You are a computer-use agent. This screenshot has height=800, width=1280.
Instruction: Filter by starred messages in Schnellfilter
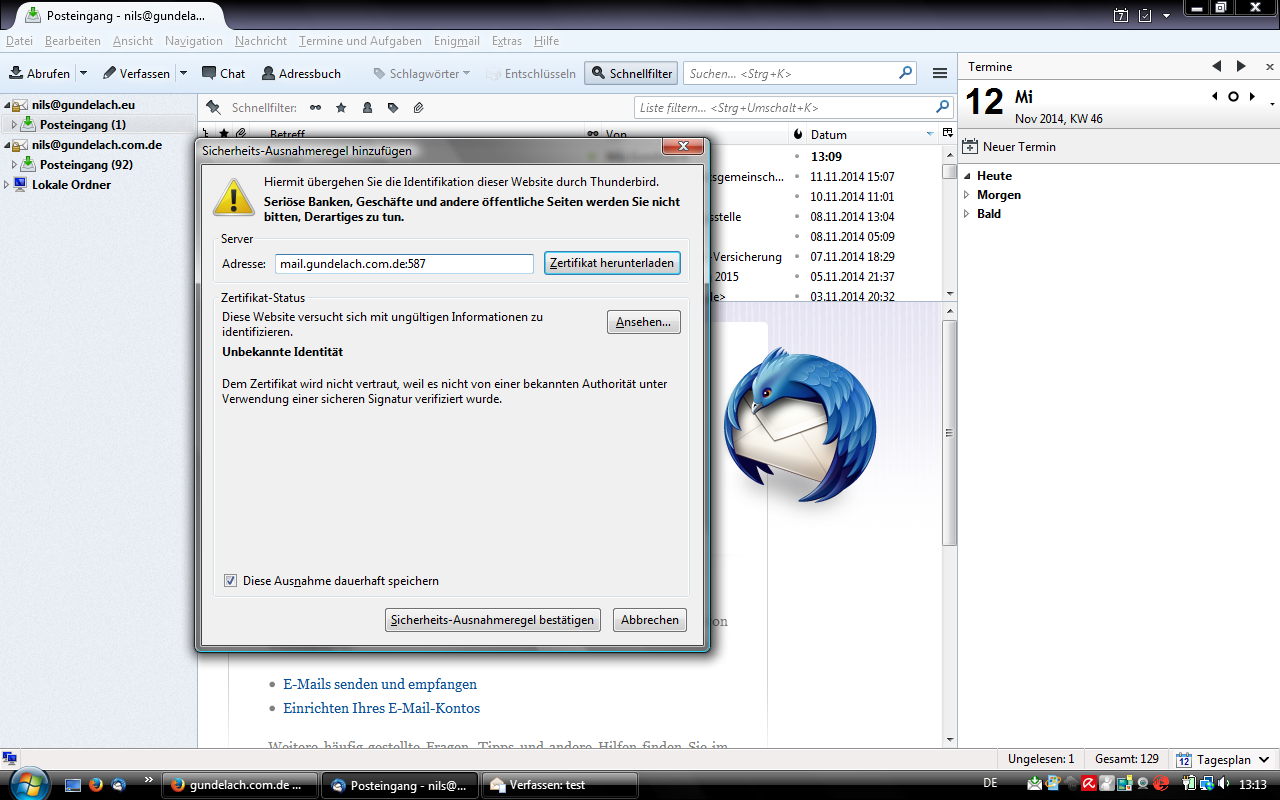pos(341,107)
